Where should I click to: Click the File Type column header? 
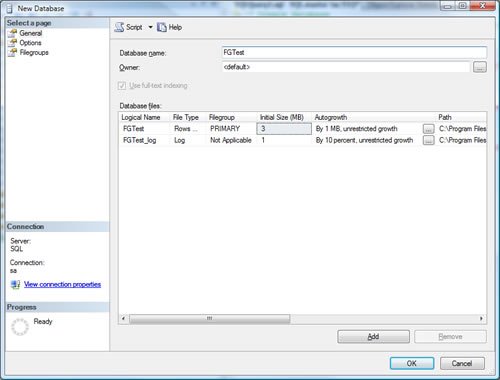pyautogui.click(x=186, y=117)
